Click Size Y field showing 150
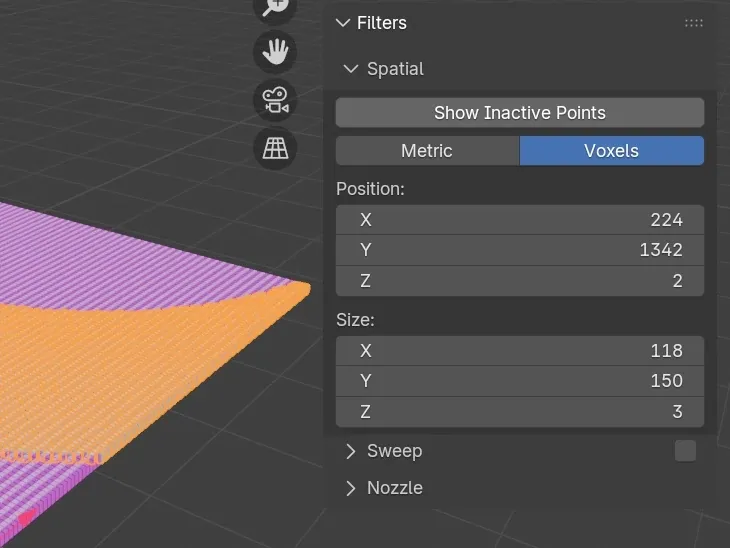Image resolution: width=730 pixels, height=548 pixels. (520, 381)
